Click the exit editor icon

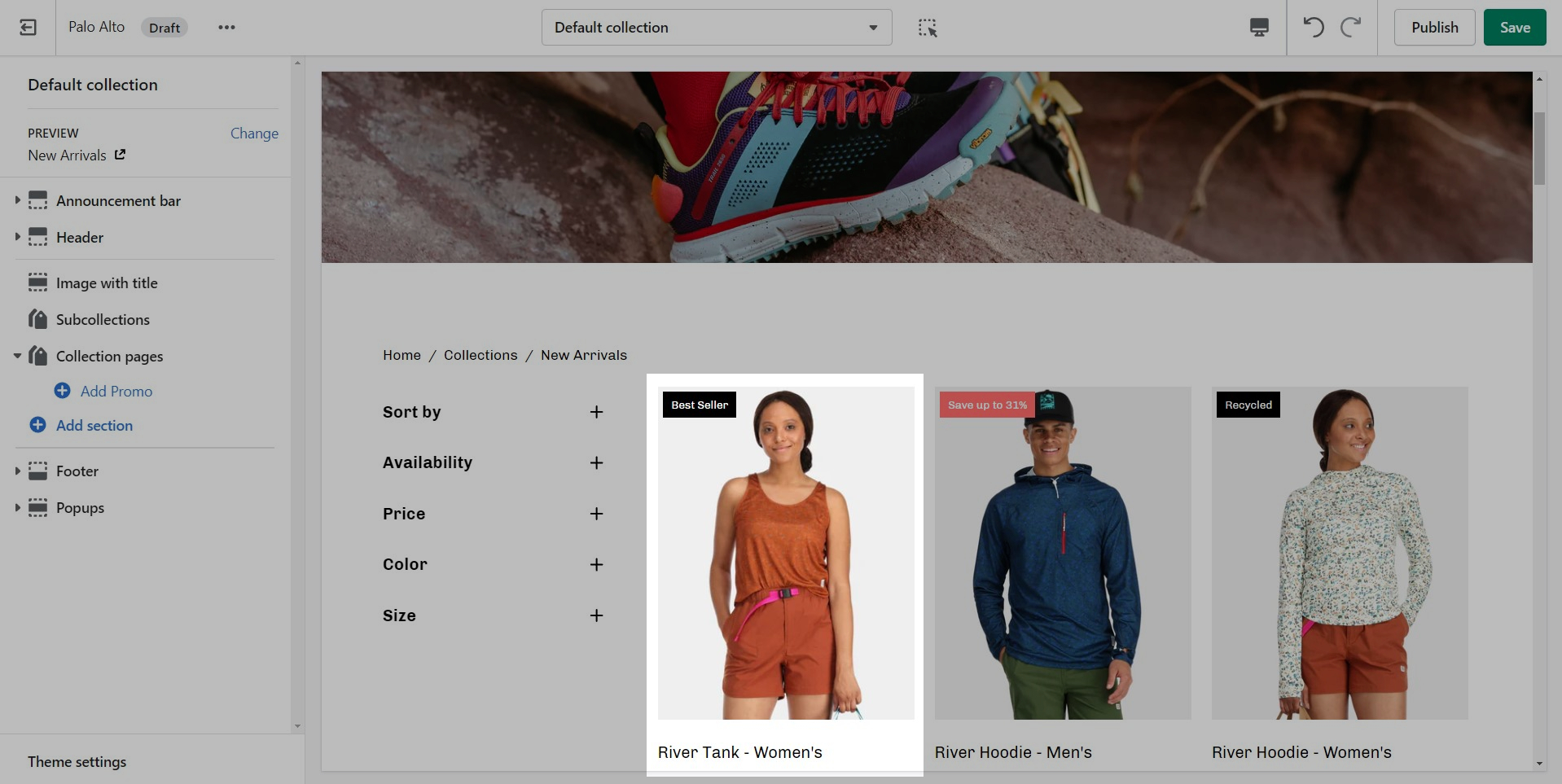click(28, 28)
